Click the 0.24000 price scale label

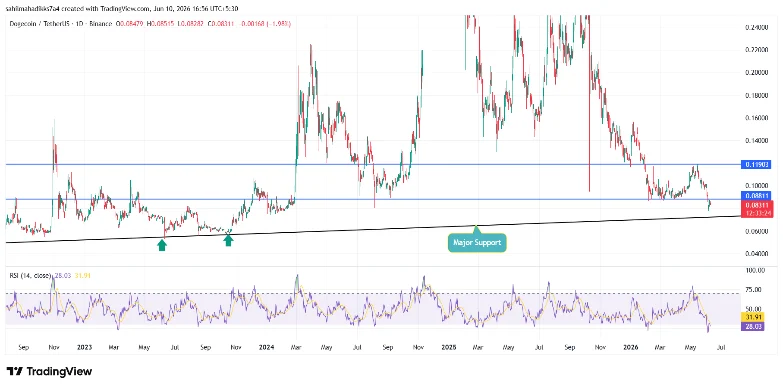[756, 27]
